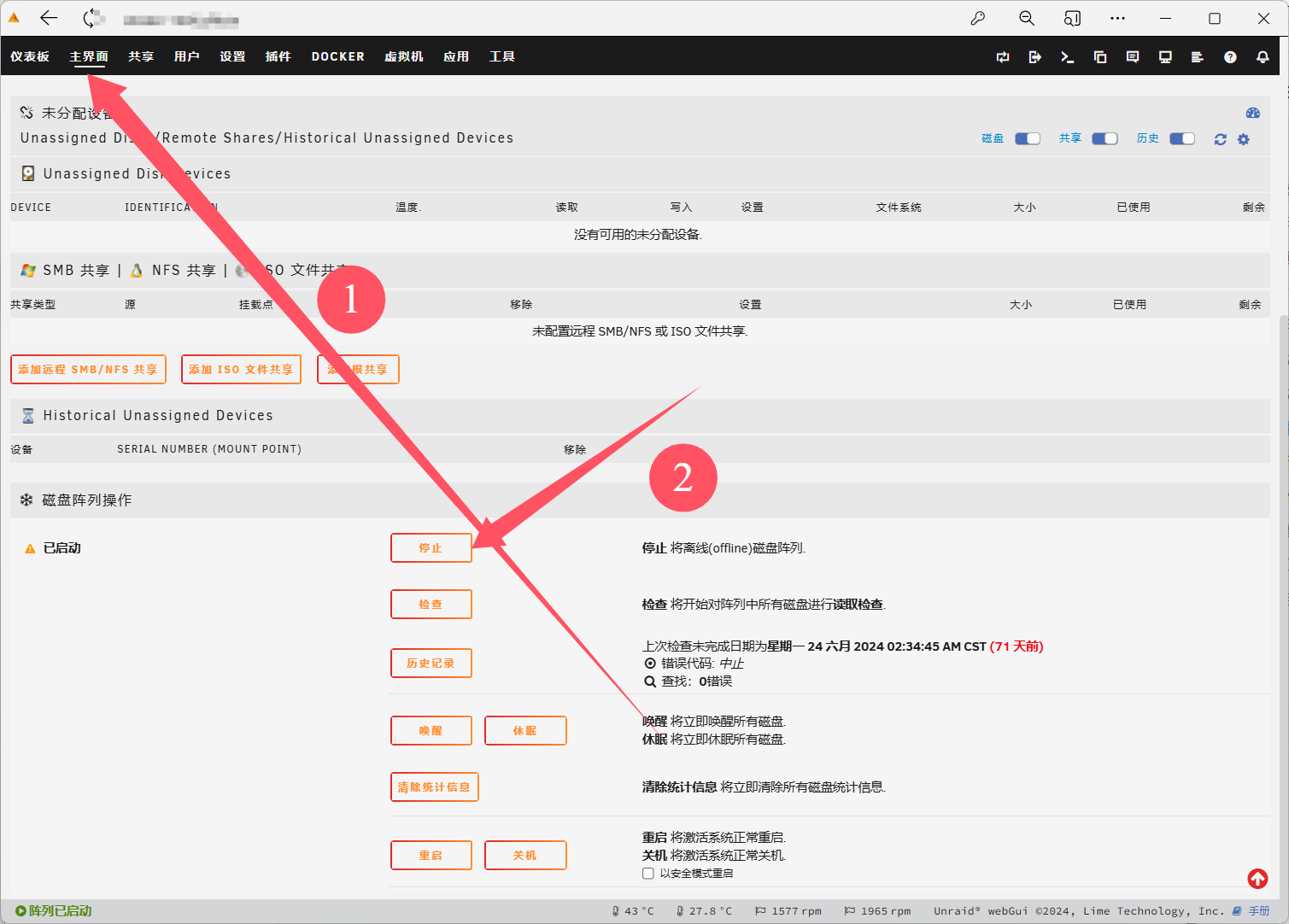
Task: Click the 休眠 spin down button
Action: 524,731
